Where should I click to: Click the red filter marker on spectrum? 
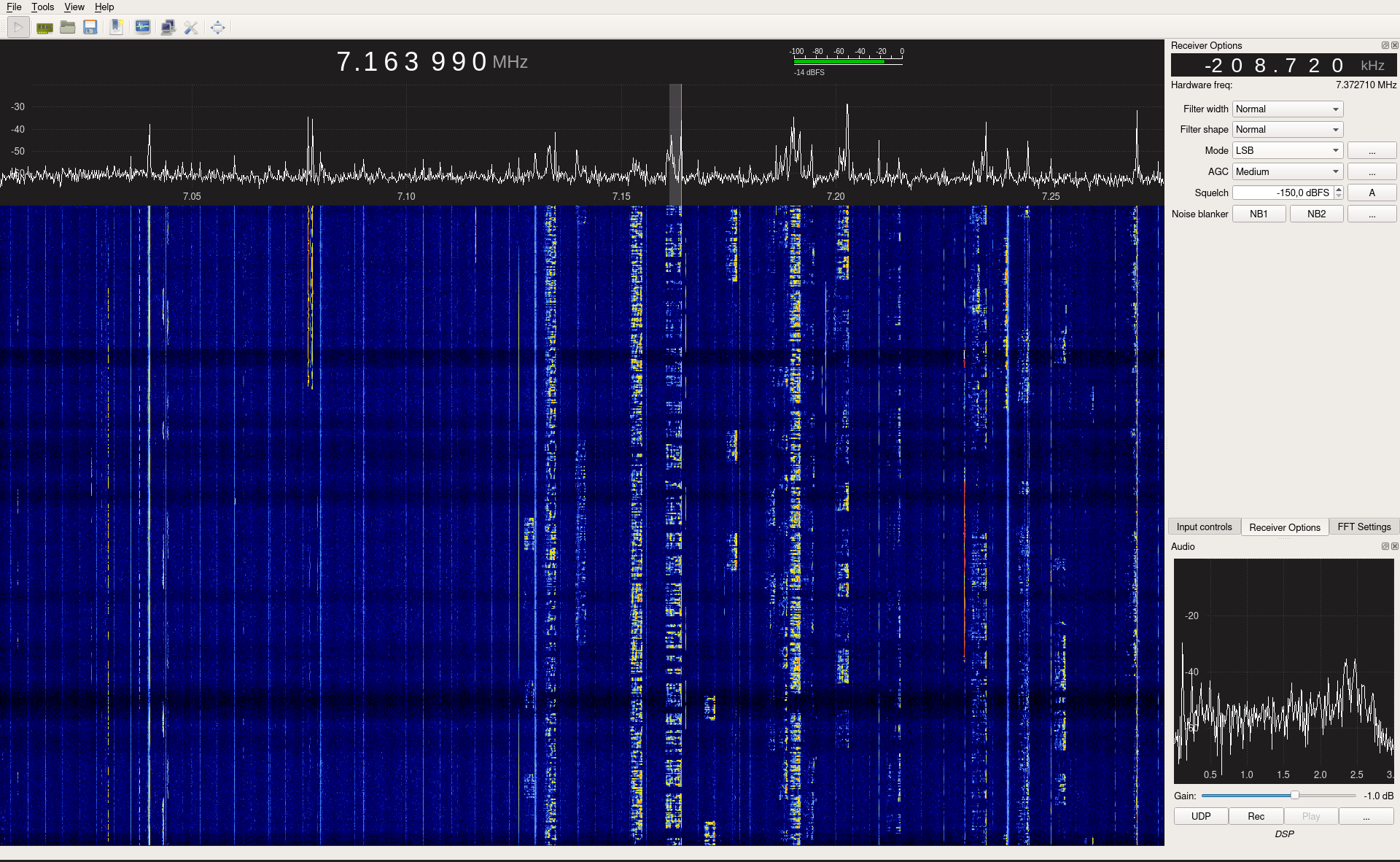[x=681, y=144]
